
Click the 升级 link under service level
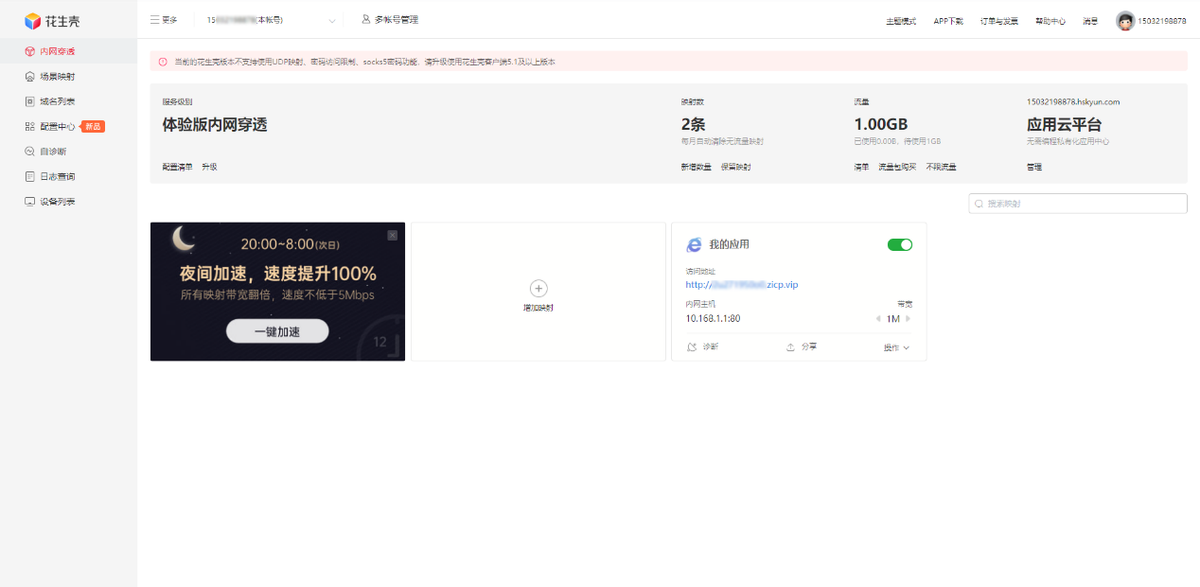pos(209,167)
